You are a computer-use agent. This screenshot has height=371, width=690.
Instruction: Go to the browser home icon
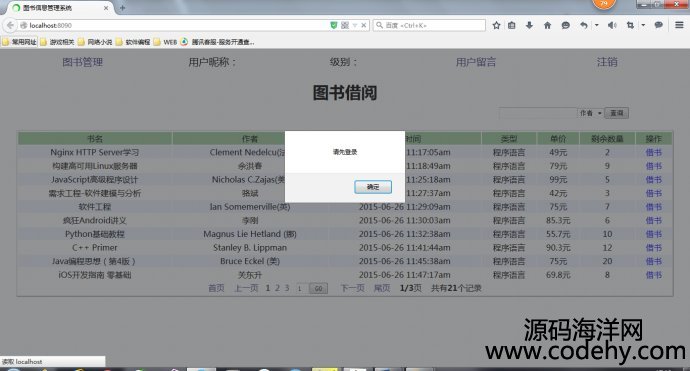click(547, 26)
